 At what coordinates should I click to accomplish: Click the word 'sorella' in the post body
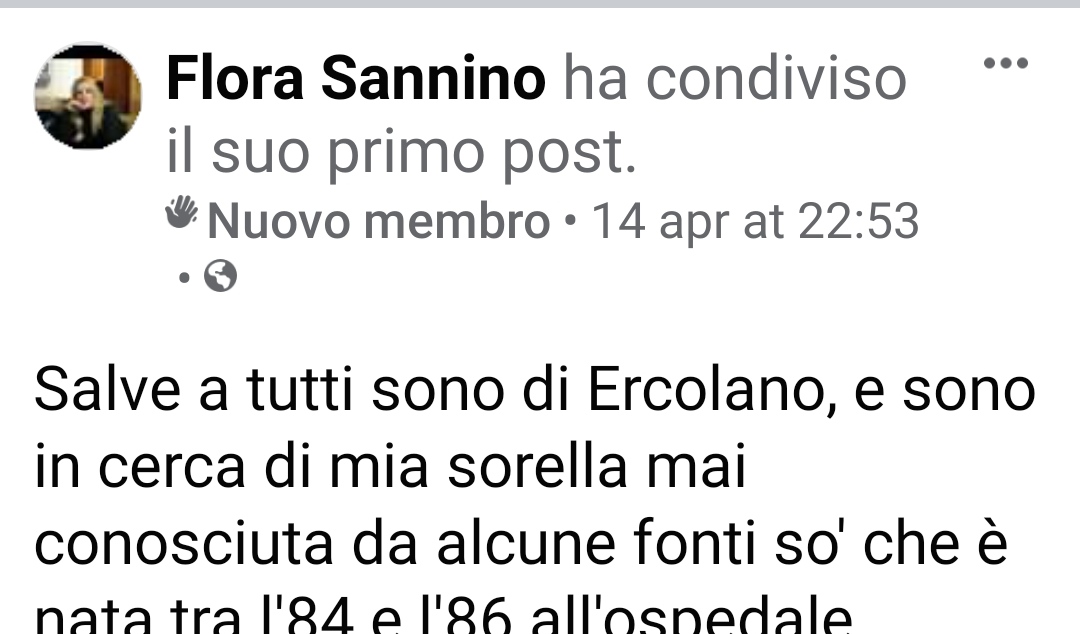click(x=537, y=469)
